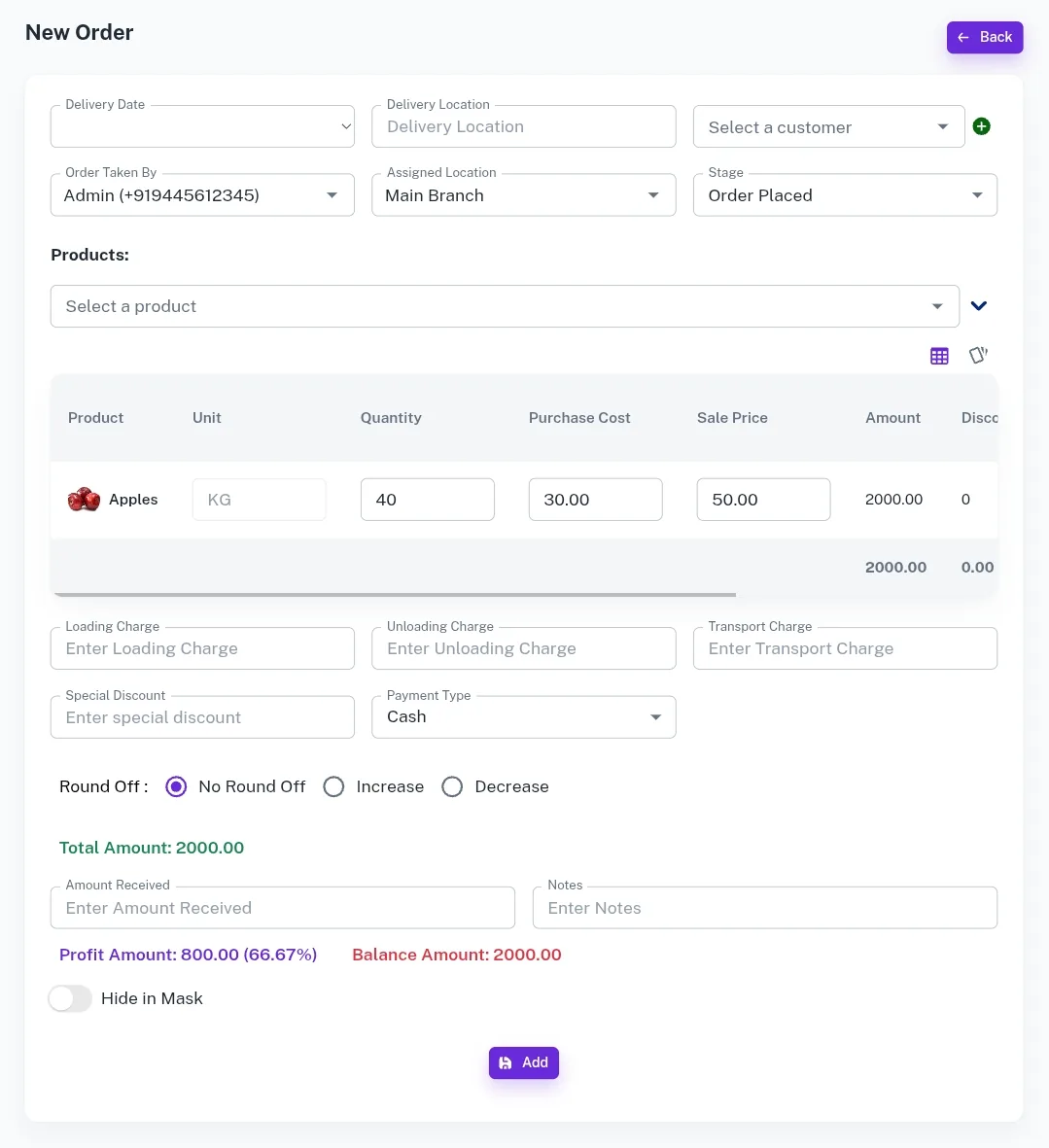This screenshot has height=1148, width=1049.
Task: Select the No Round Off option
Action: (176, 786)
